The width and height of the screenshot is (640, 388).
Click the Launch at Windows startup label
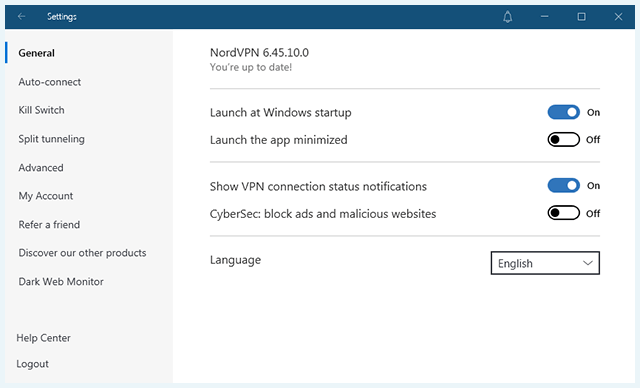click(x=280, y=113)
